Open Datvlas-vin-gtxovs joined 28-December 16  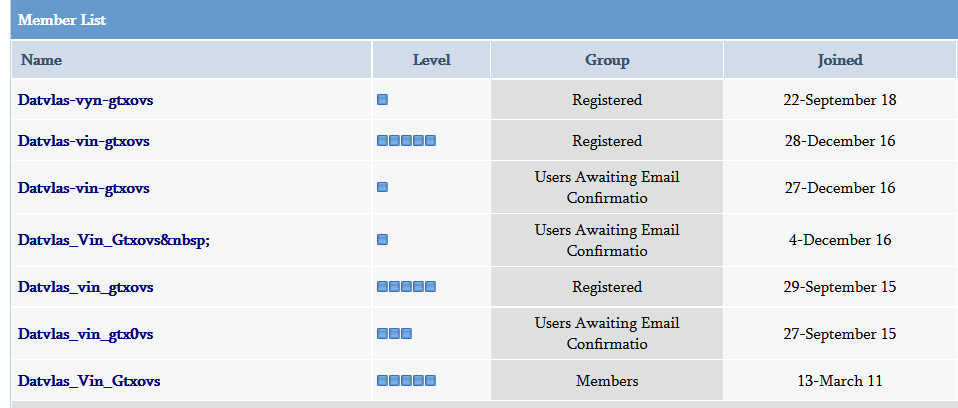pyautogui.click(x=83, y=141)
